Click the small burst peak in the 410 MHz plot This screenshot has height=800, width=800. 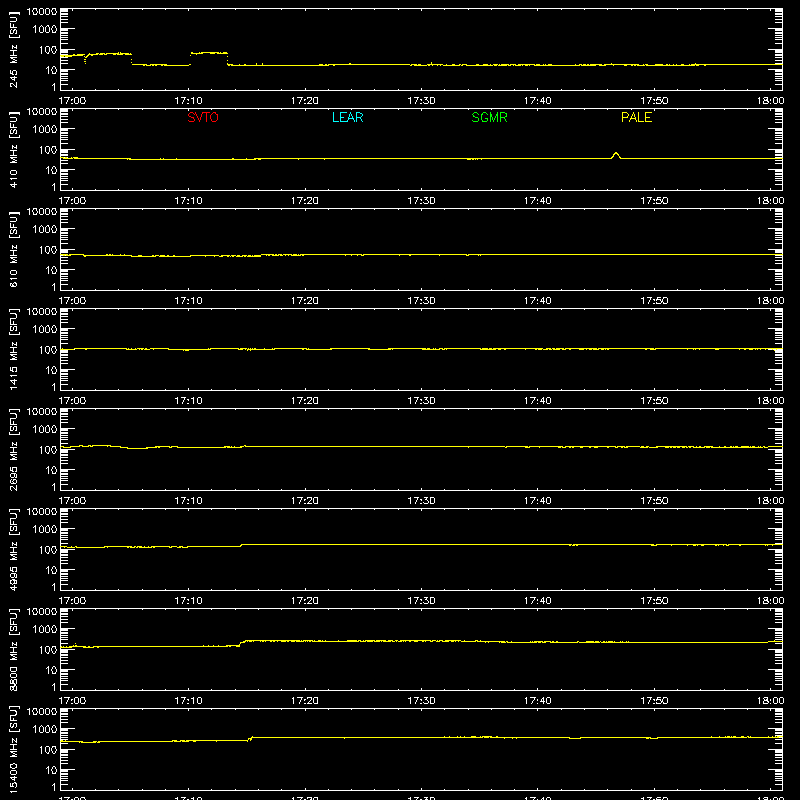[616, 155]
